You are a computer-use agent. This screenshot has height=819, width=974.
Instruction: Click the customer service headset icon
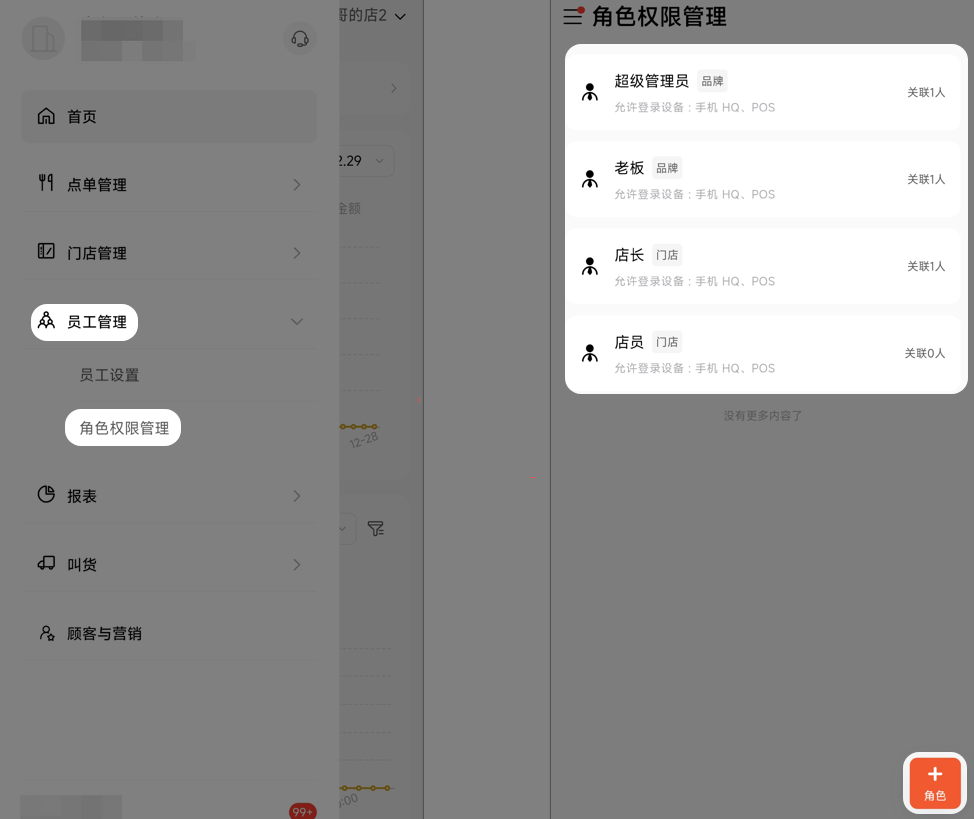tap(300, 39)
